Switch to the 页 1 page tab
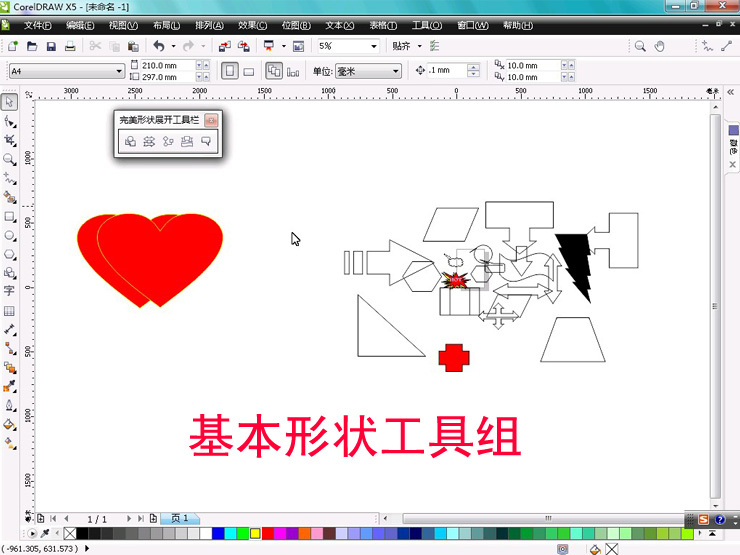Viewport: 740px width, 555px height. (180, 519)
